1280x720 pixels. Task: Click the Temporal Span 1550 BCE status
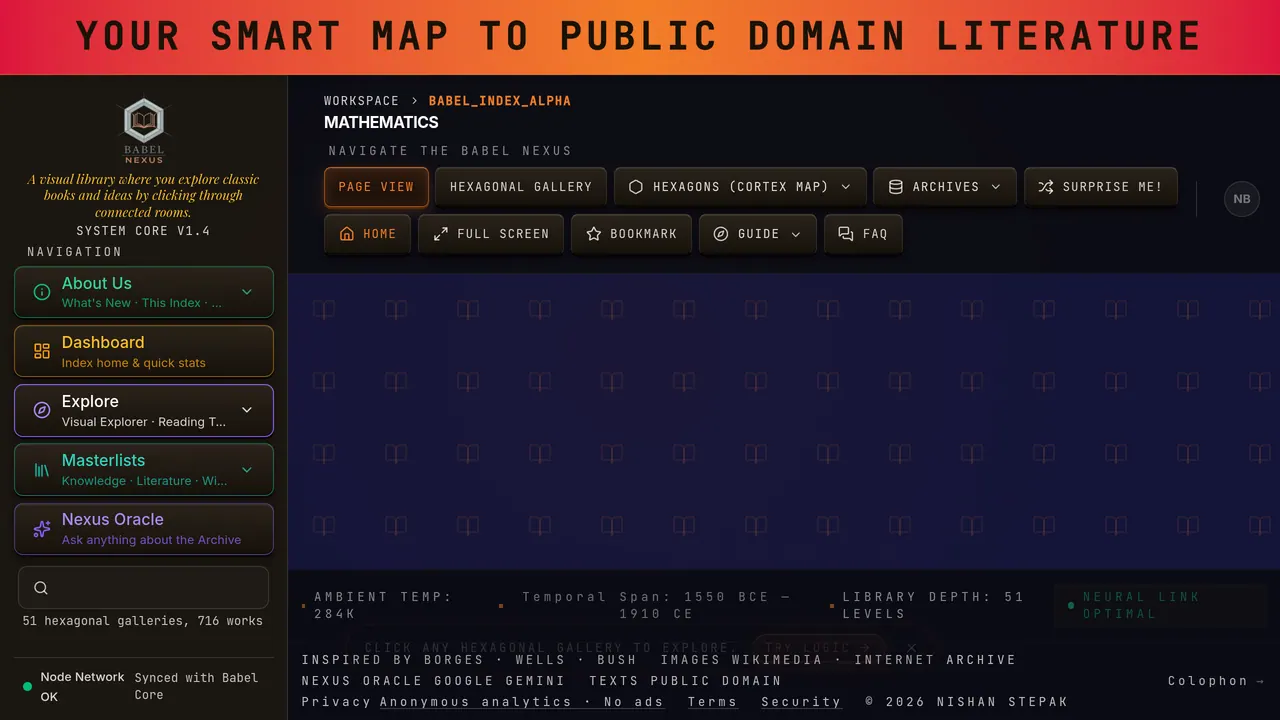[x=656, y=605]
